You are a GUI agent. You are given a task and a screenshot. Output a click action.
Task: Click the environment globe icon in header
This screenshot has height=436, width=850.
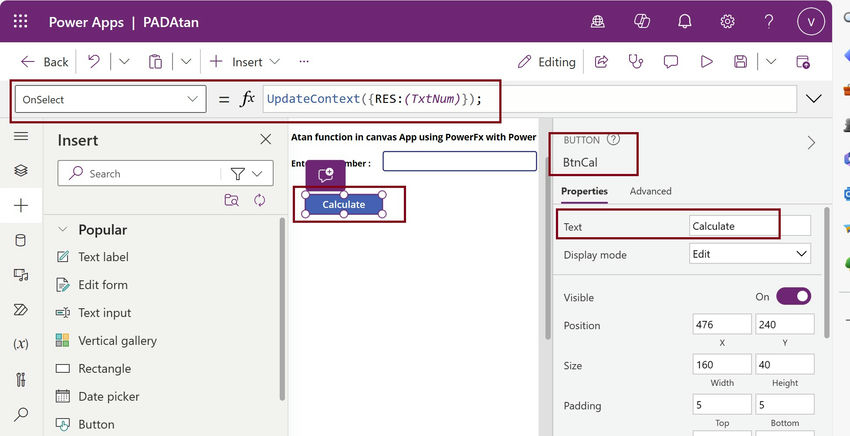(x=598, y=22)
